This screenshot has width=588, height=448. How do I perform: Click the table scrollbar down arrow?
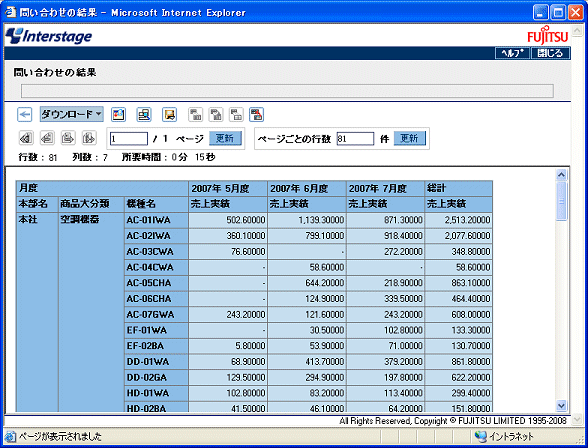pos(561,405)
